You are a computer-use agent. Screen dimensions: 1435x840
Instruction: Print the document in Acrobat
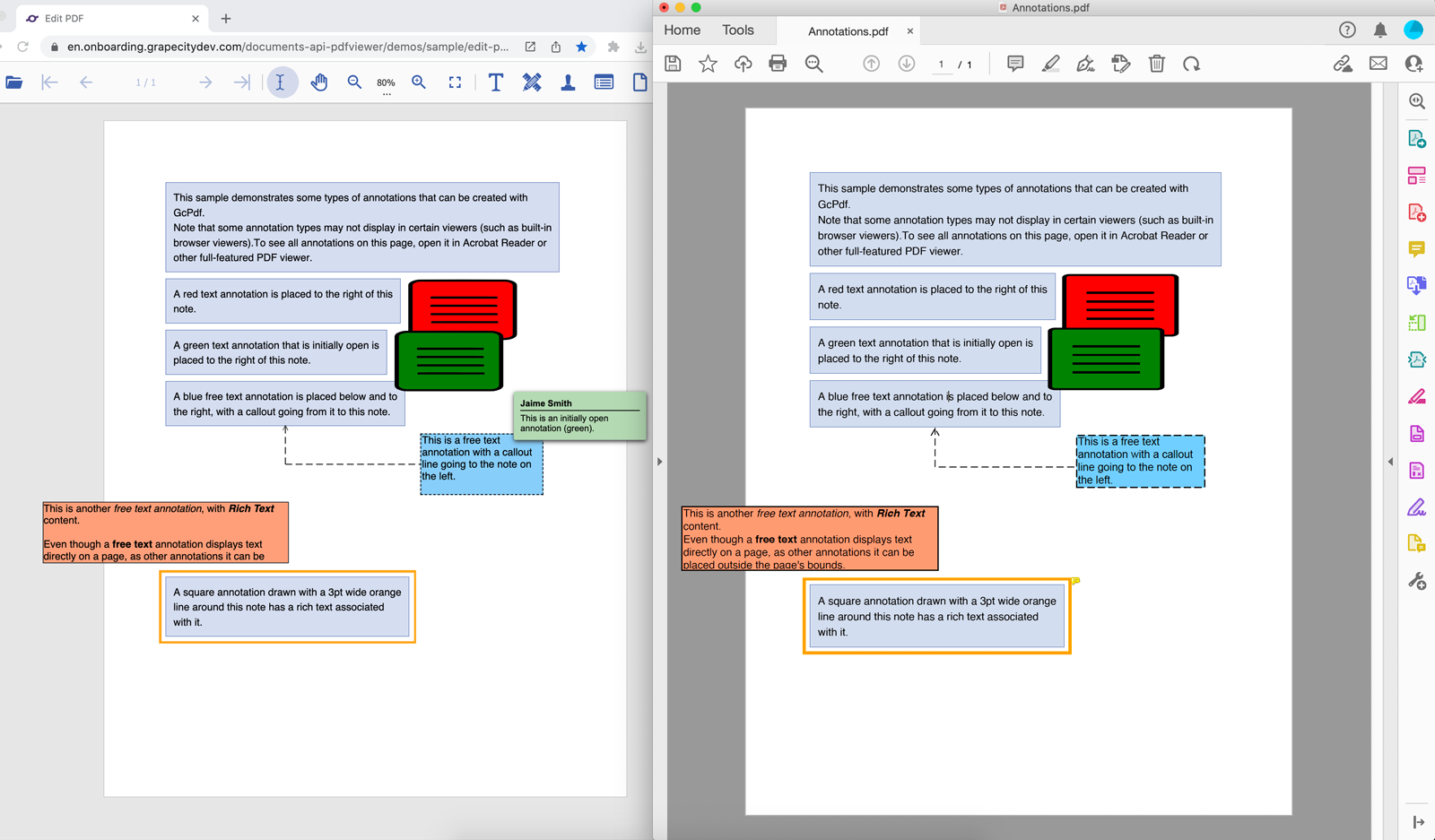778,64
